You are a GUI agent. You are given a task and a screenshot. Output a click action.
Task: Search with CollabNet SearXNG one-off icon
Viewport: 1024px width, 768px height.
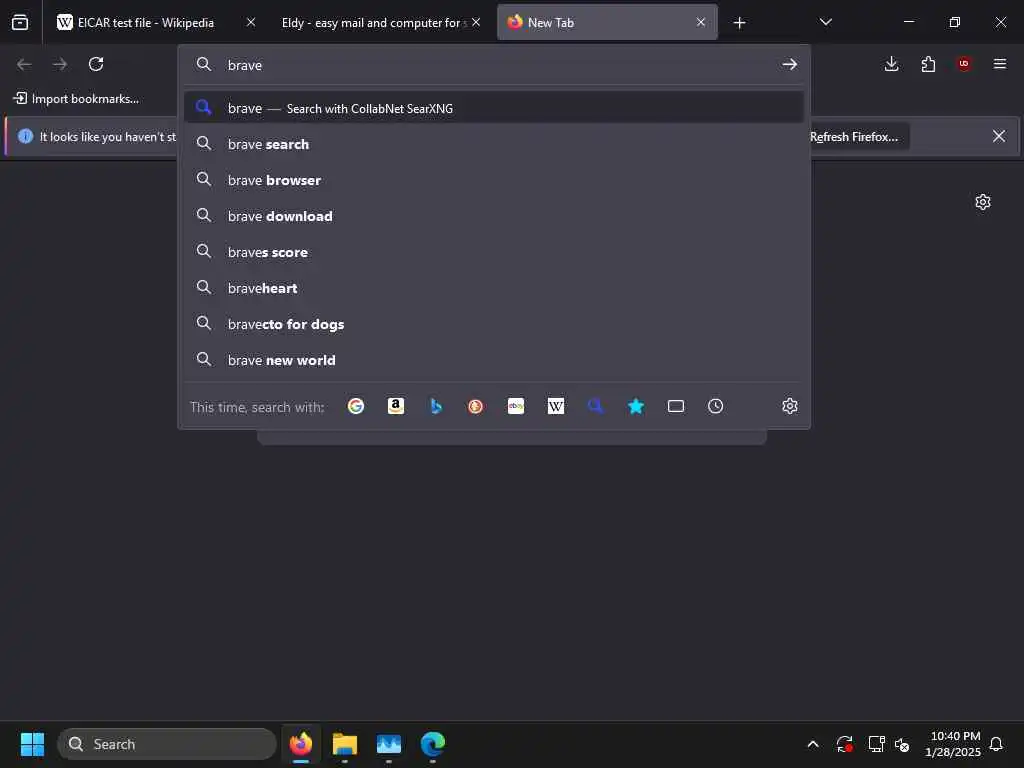[596, 406]
